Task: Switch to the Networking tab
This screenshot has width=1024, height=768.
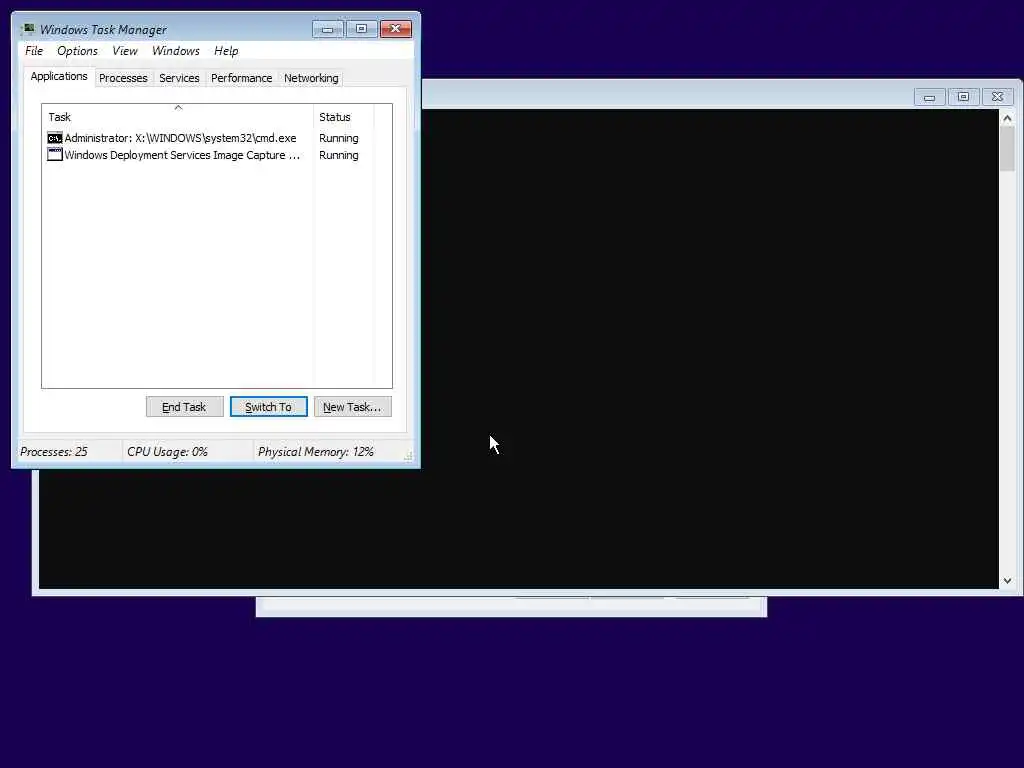Action: pyautogui.click(x=311, y=78)
